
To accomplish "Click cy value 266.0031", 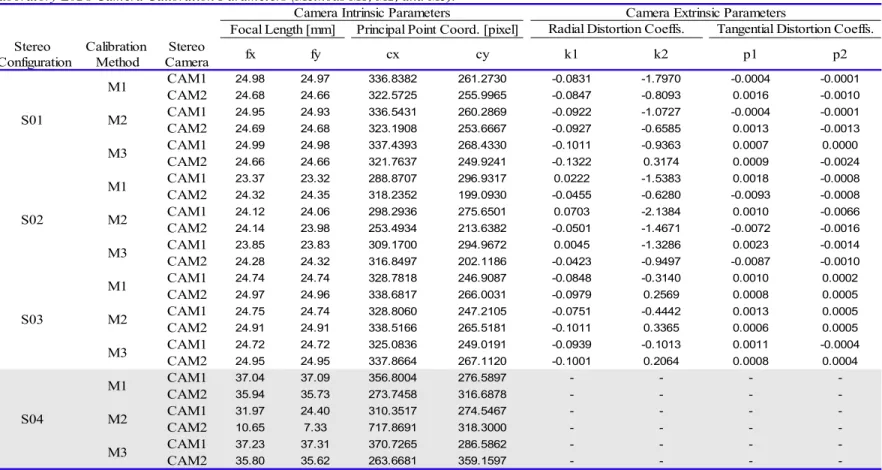I will [482, 295].
